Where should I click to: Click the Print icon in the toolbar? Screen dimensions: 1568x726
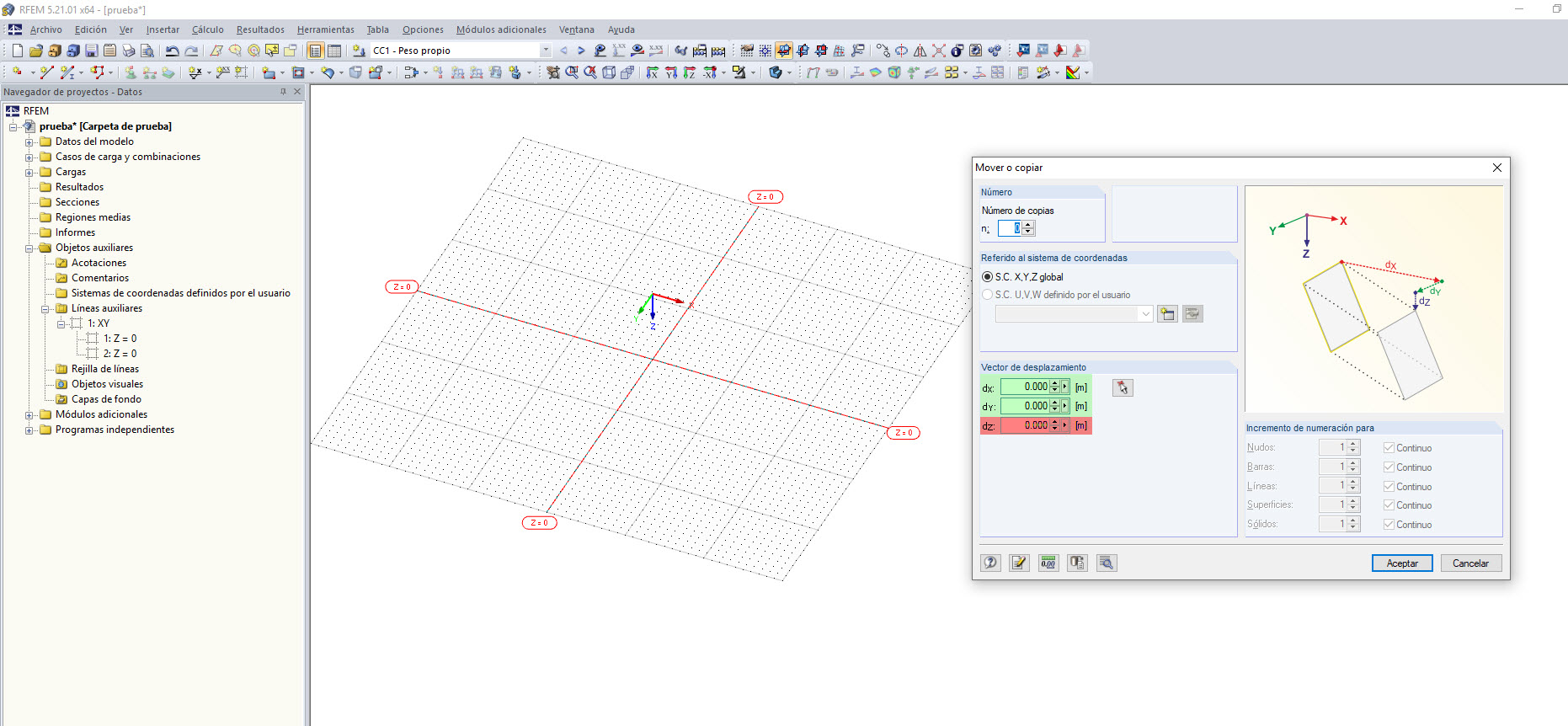(128, 51)
